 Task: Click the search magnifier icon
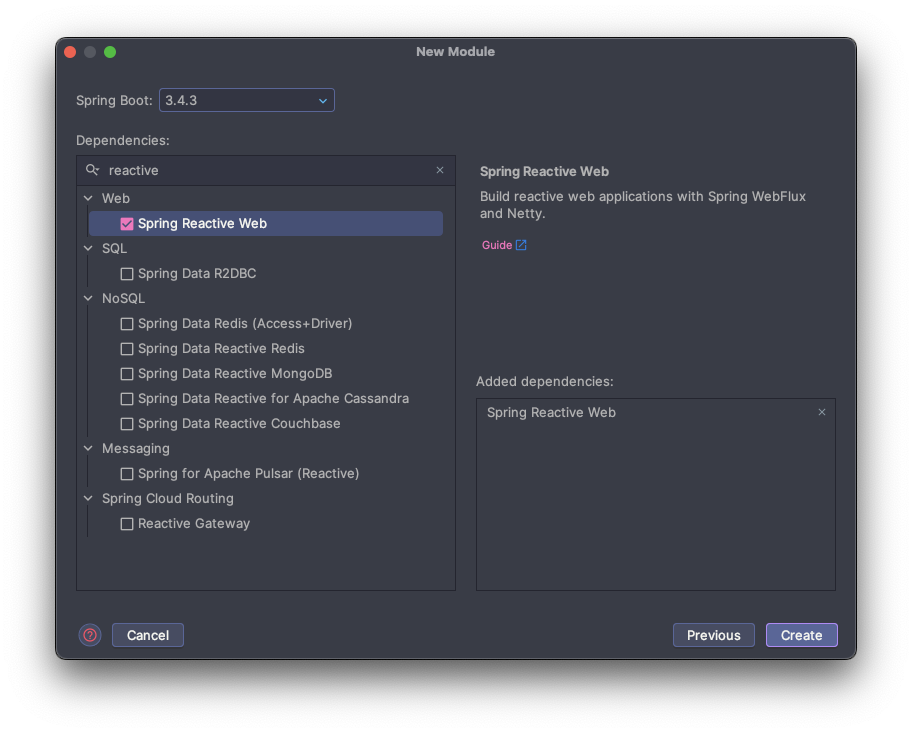93,171
